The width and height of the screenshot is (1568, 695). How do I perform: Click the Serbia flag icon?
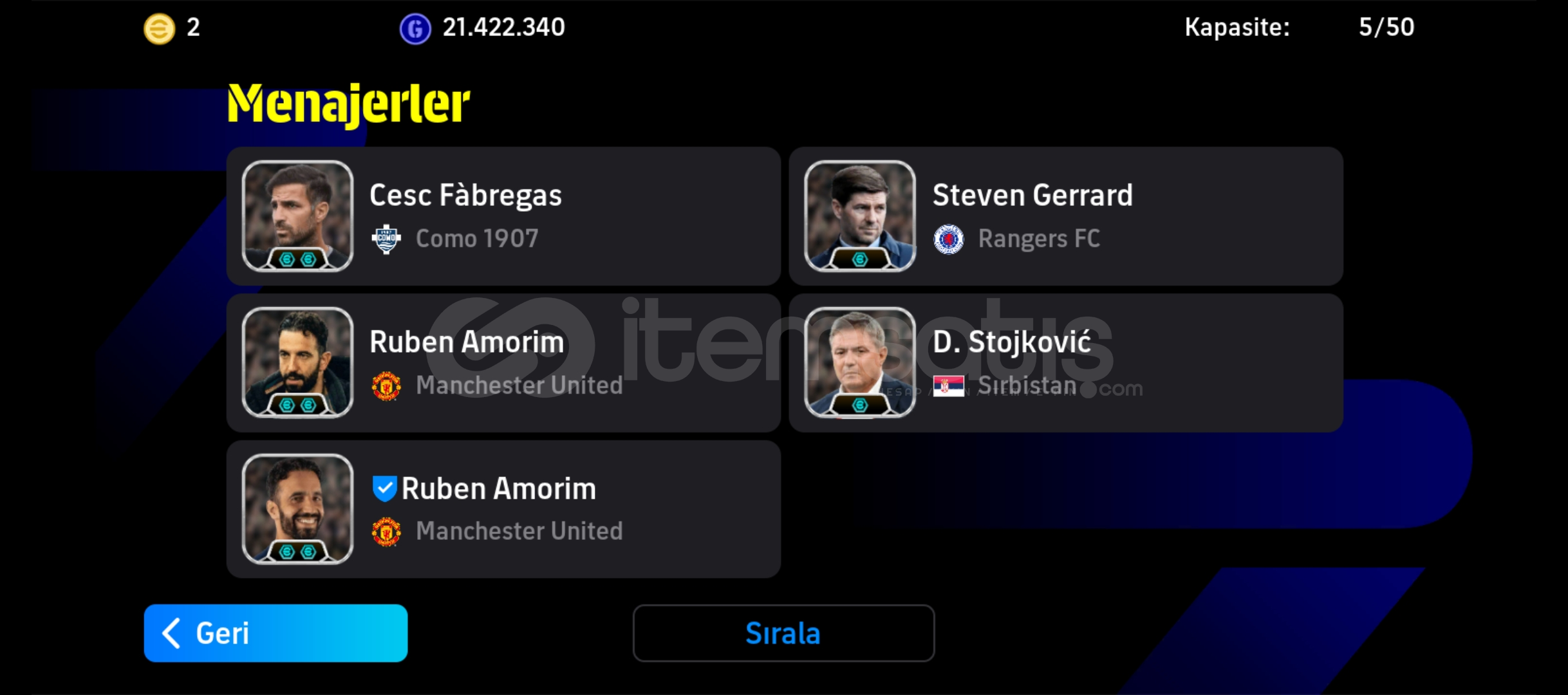pyautogui.click(x=949, y=386)
